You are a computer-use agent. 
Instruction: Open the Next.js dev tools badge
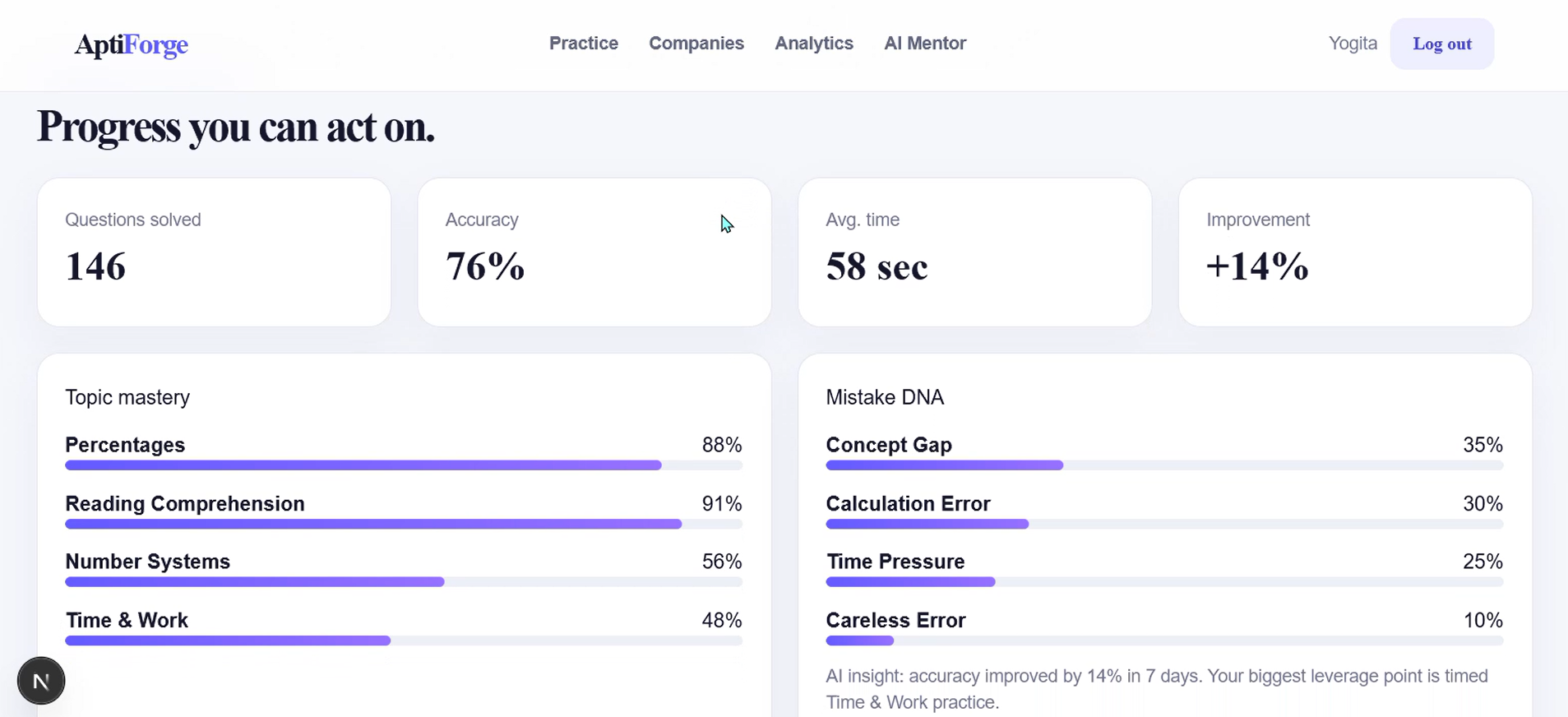[41, 681]
